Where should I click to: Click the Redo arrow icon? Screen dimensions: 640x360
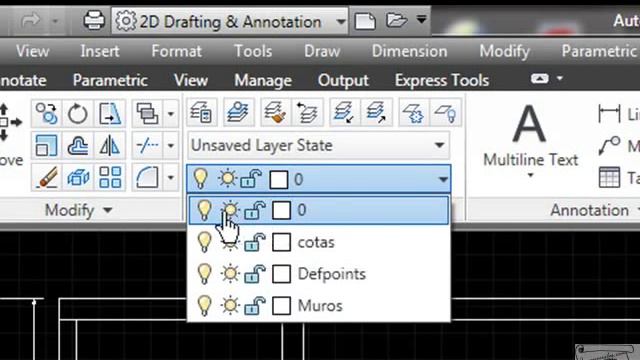[31, 20]
